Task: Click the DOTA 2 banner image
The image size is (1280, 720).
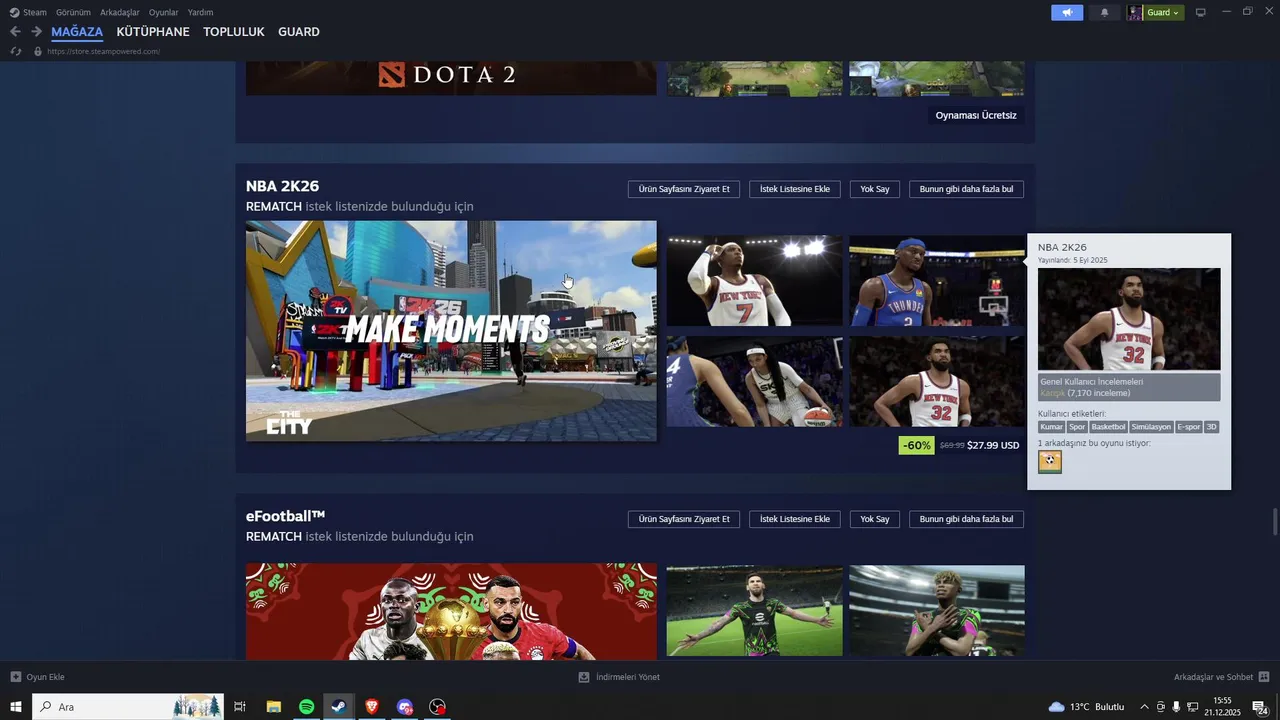Action: coord(451,78)
